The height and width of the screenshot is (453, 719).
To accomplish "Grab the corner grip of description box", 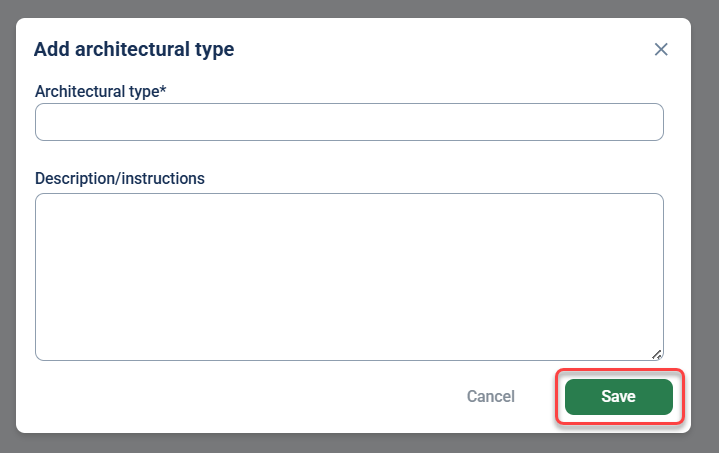I will coord(656,353).
